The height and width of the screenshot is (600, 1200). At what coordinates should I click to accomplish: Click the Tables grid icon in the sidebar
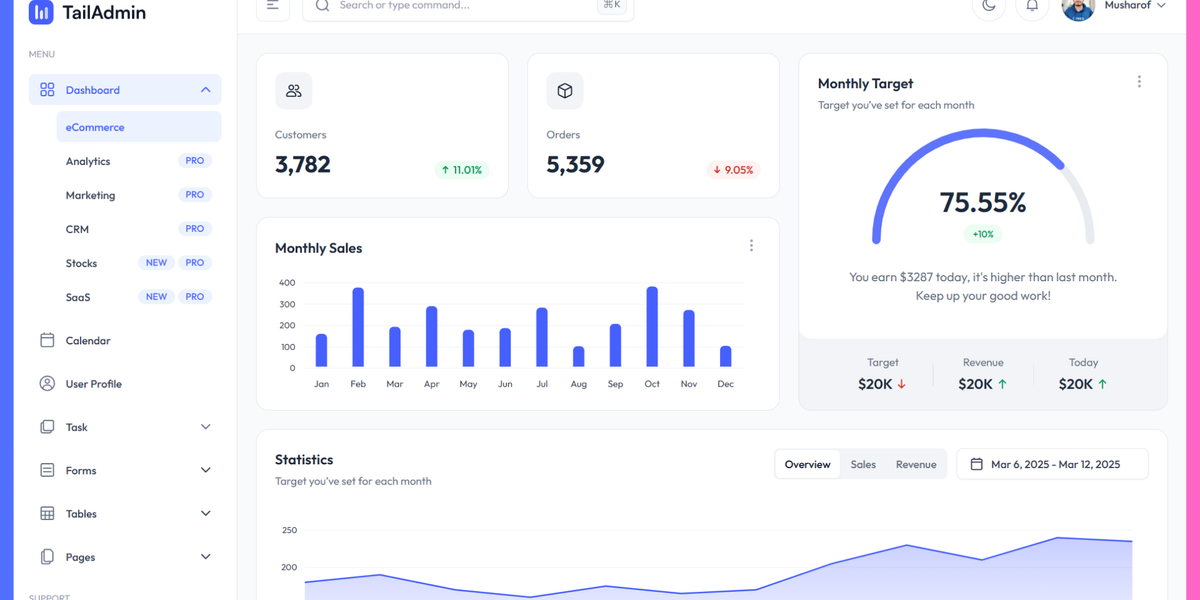pos(47,513)
